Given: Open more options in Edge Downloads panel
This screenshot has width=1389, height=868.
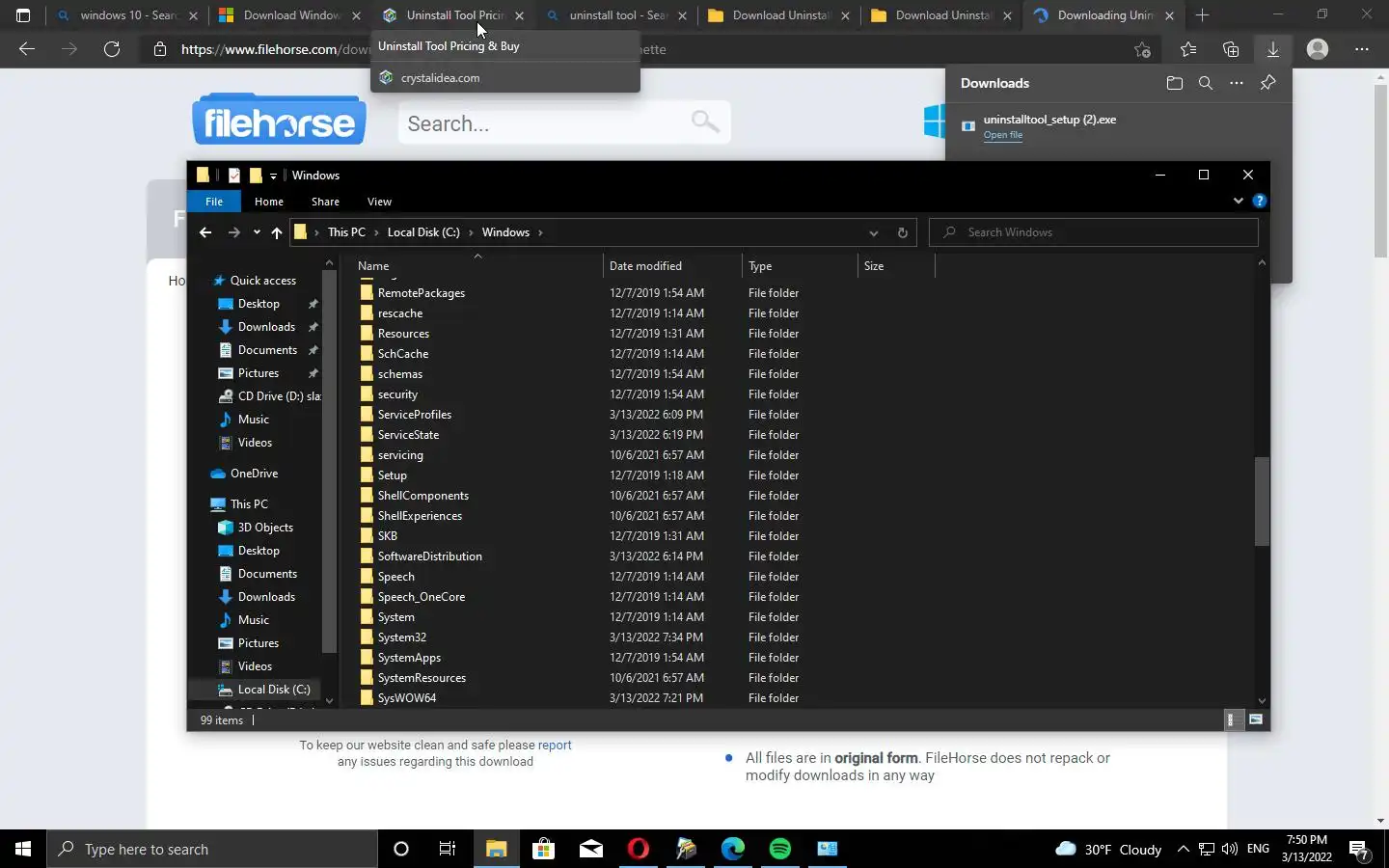Looking at the screenshot, I should [x=1237, y=83].
